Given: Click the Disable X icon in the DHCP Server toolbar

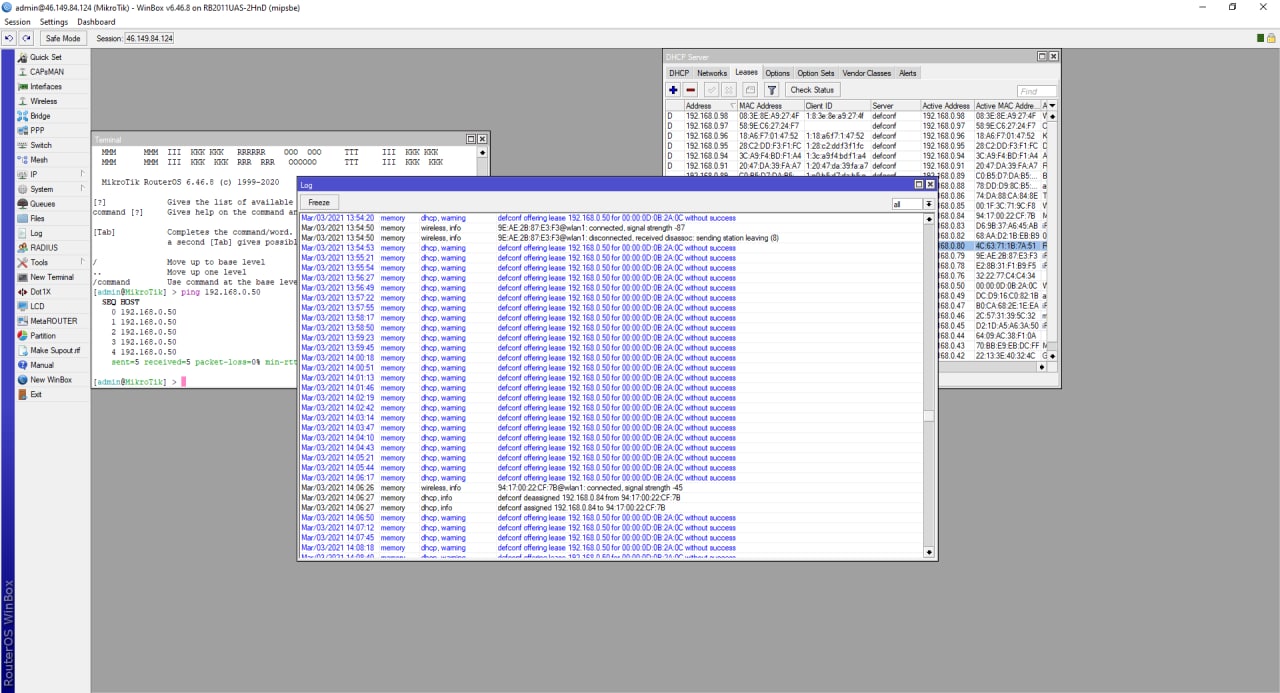Looking at the screenshot, I should tap(730, 90).
